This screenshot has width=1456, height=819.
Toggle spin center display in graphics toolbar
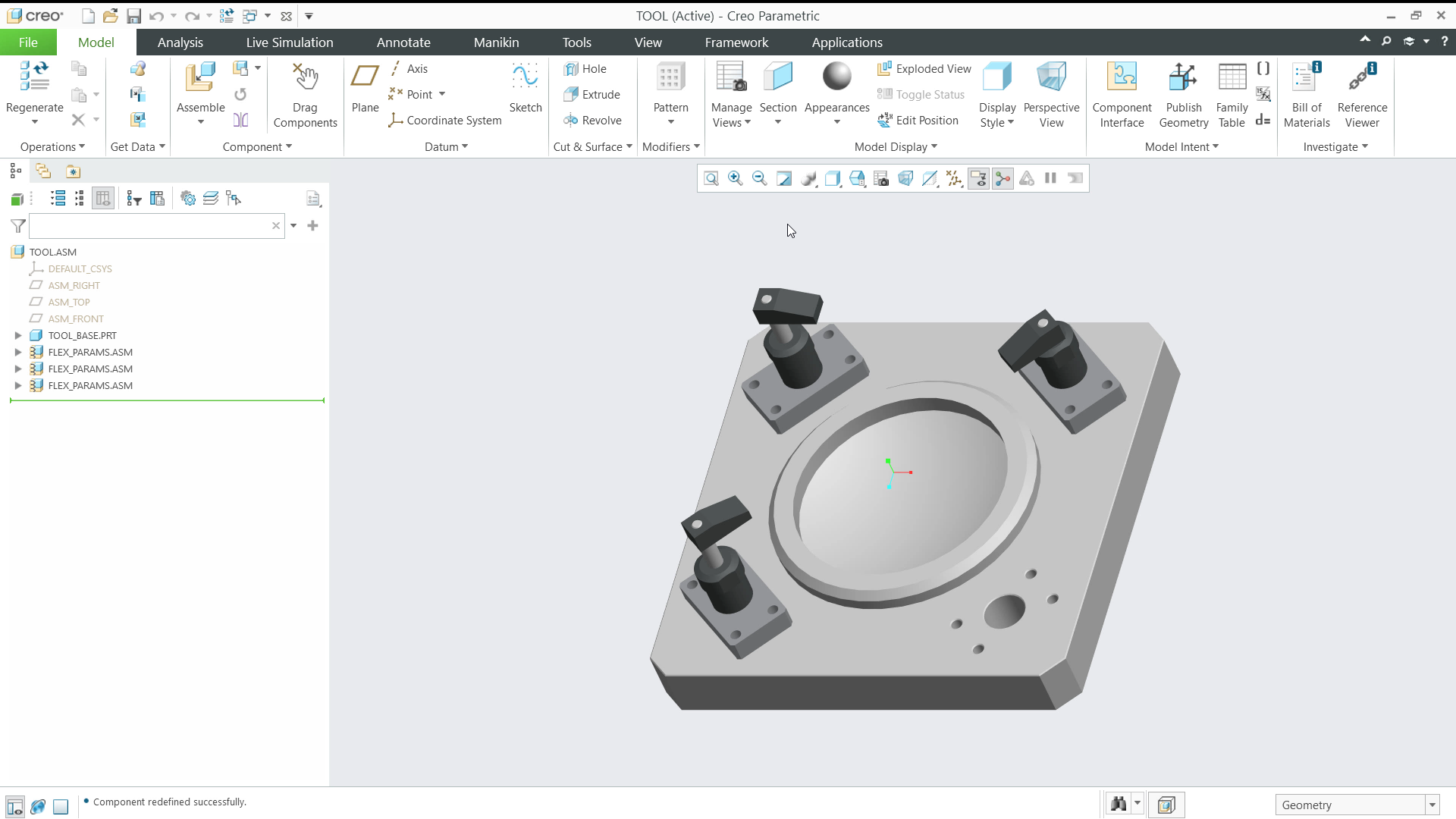pyautogui.click(x=1003, y=178)
